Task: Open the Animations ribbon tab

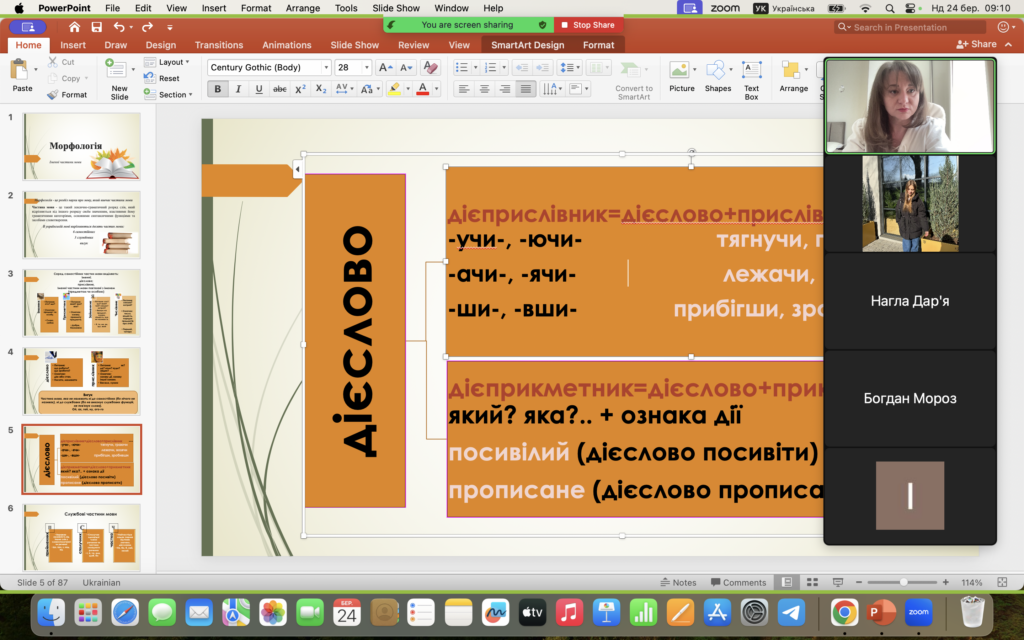Action: (x=286, y=45)
